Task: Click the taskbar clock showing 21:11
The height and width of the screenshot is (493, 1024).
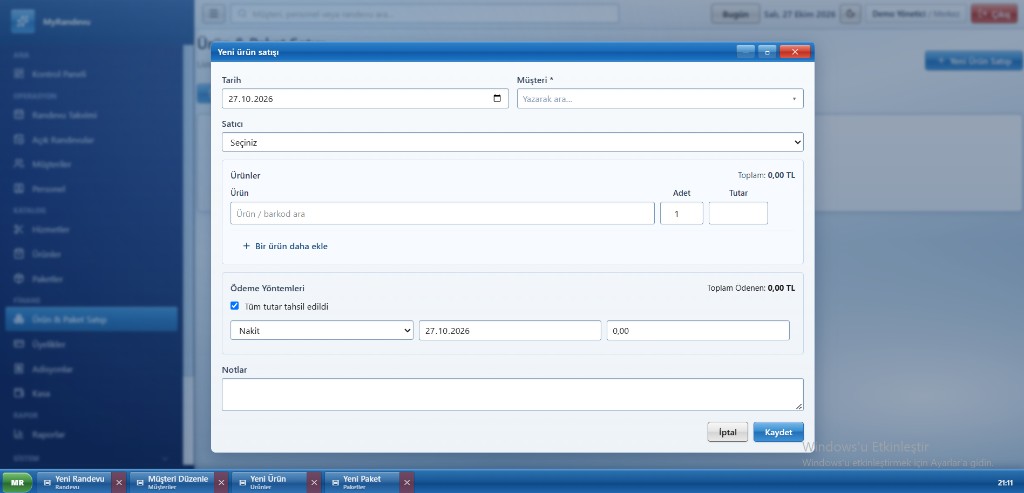Action: 1005,483
